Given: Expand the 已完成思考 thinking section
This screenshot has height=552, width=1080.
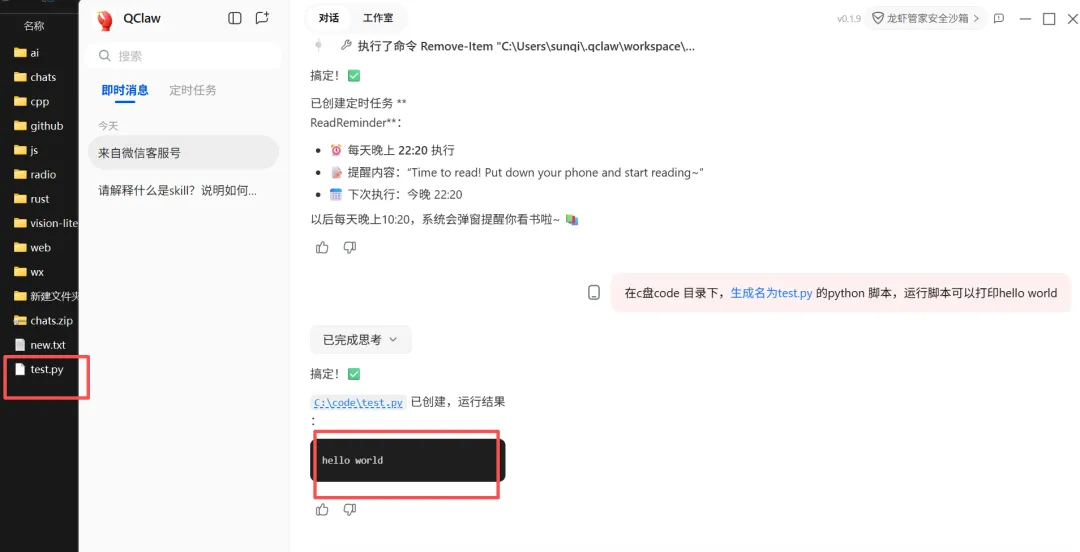Looking at the screenshot, I should pos(361,340).
